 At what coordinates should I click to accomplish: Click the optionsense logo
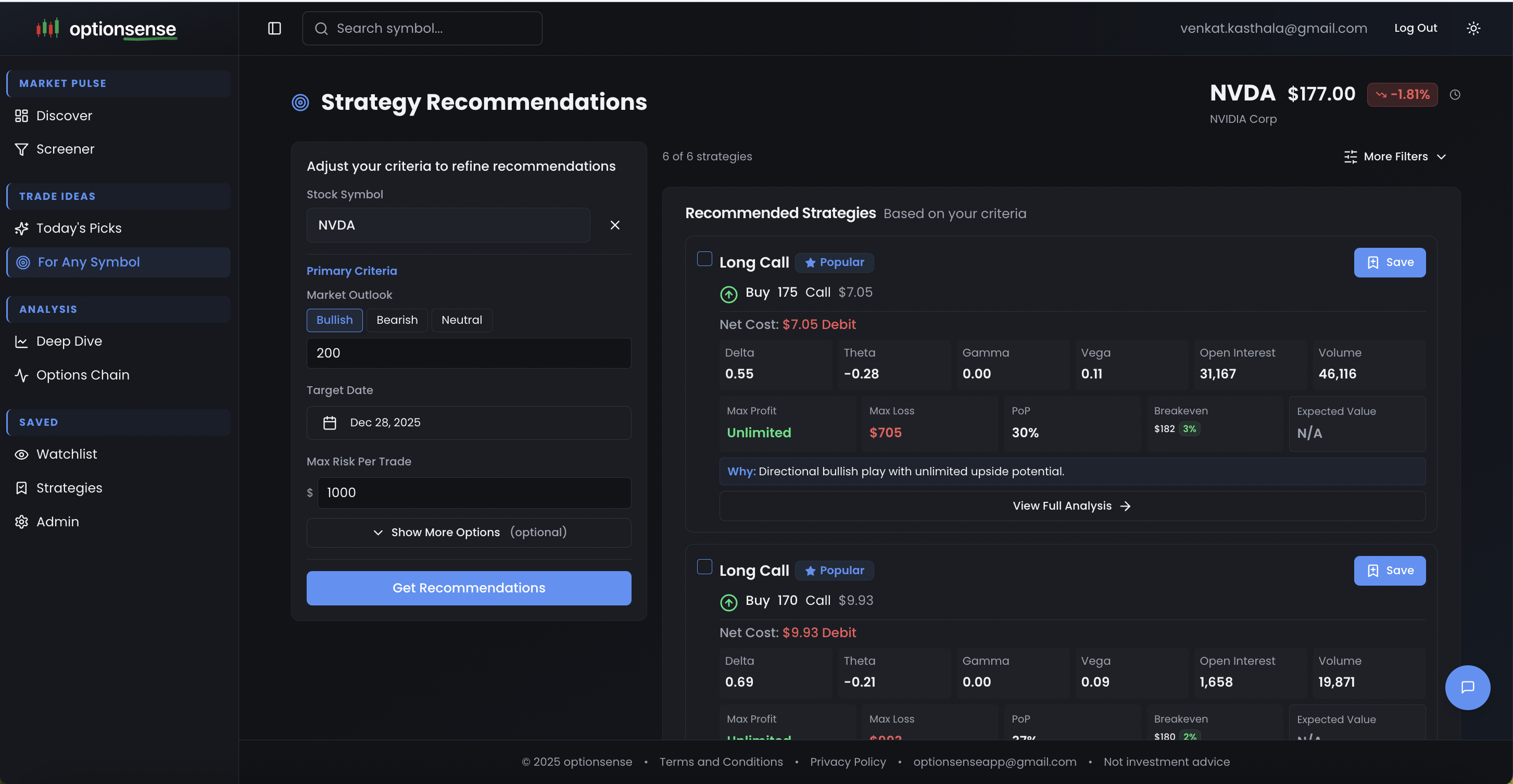pos(106,28)
